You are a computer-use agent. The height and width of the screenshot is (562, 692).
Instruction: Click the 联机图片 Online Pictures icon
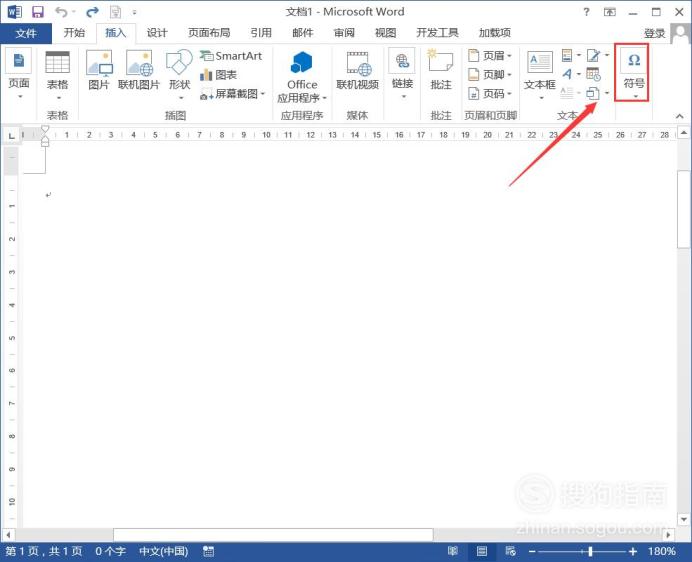pos(139,70)
